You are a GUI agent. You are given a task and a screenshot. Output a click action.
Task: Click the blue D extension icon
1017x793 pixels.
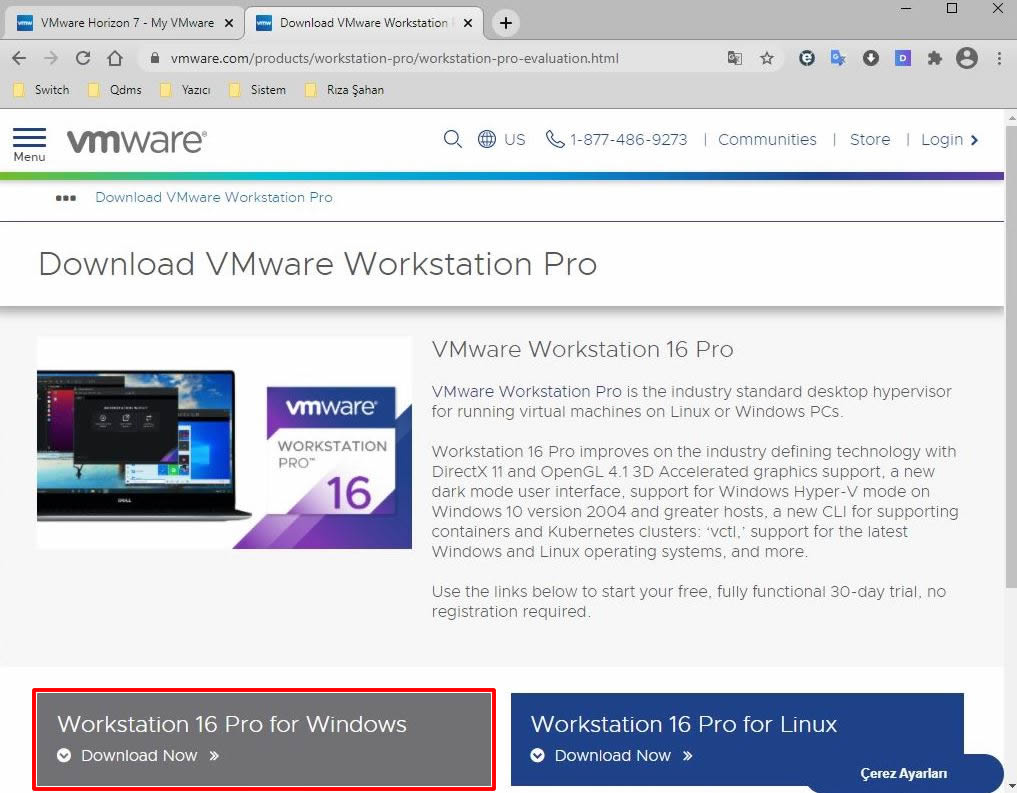(902, 58)
